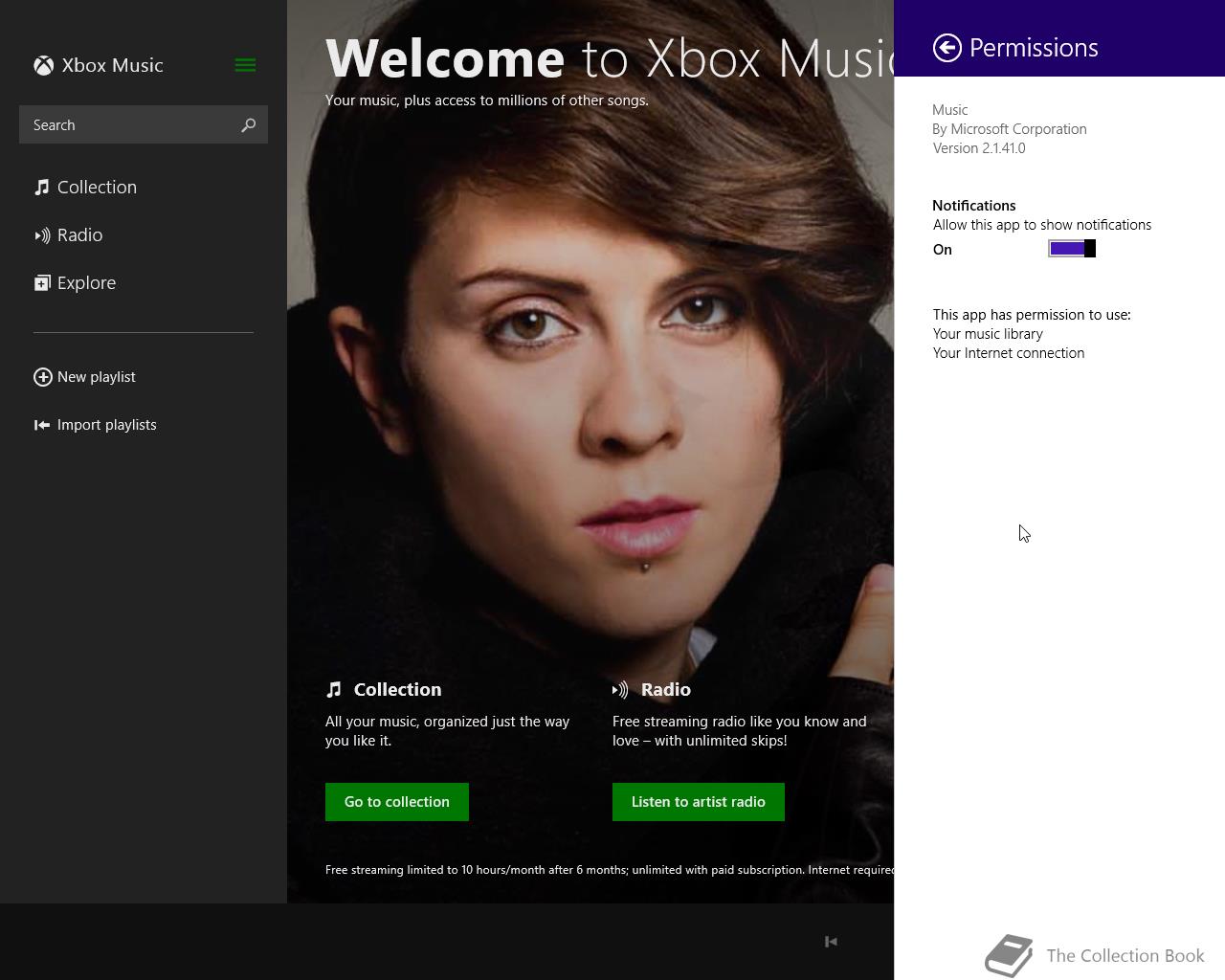Image resolution: width=1225 pixels, height=980 pixels.
Task: Click 'Your music library' permission text
Action: coord(988,334)
